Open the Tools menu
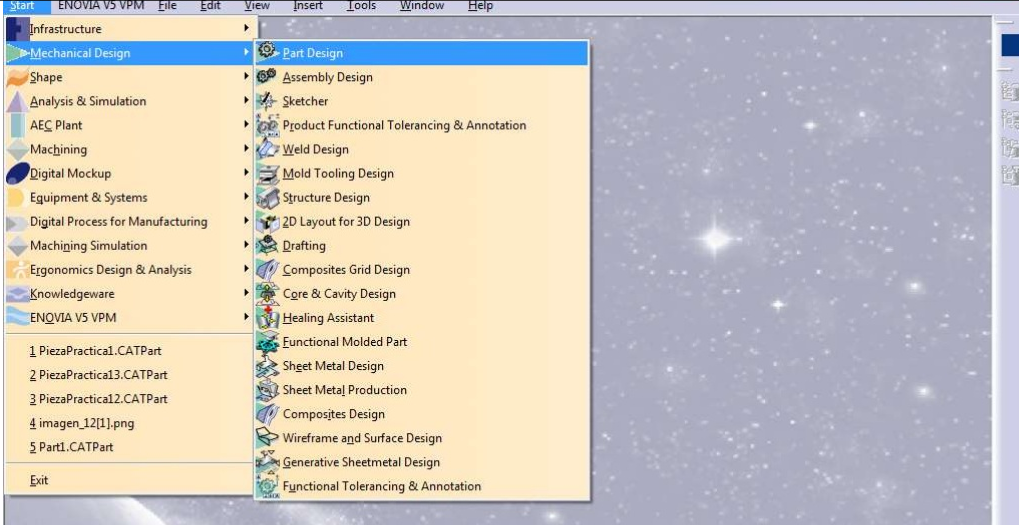The height and width of the screenshot is (525, 1019). 361,5
